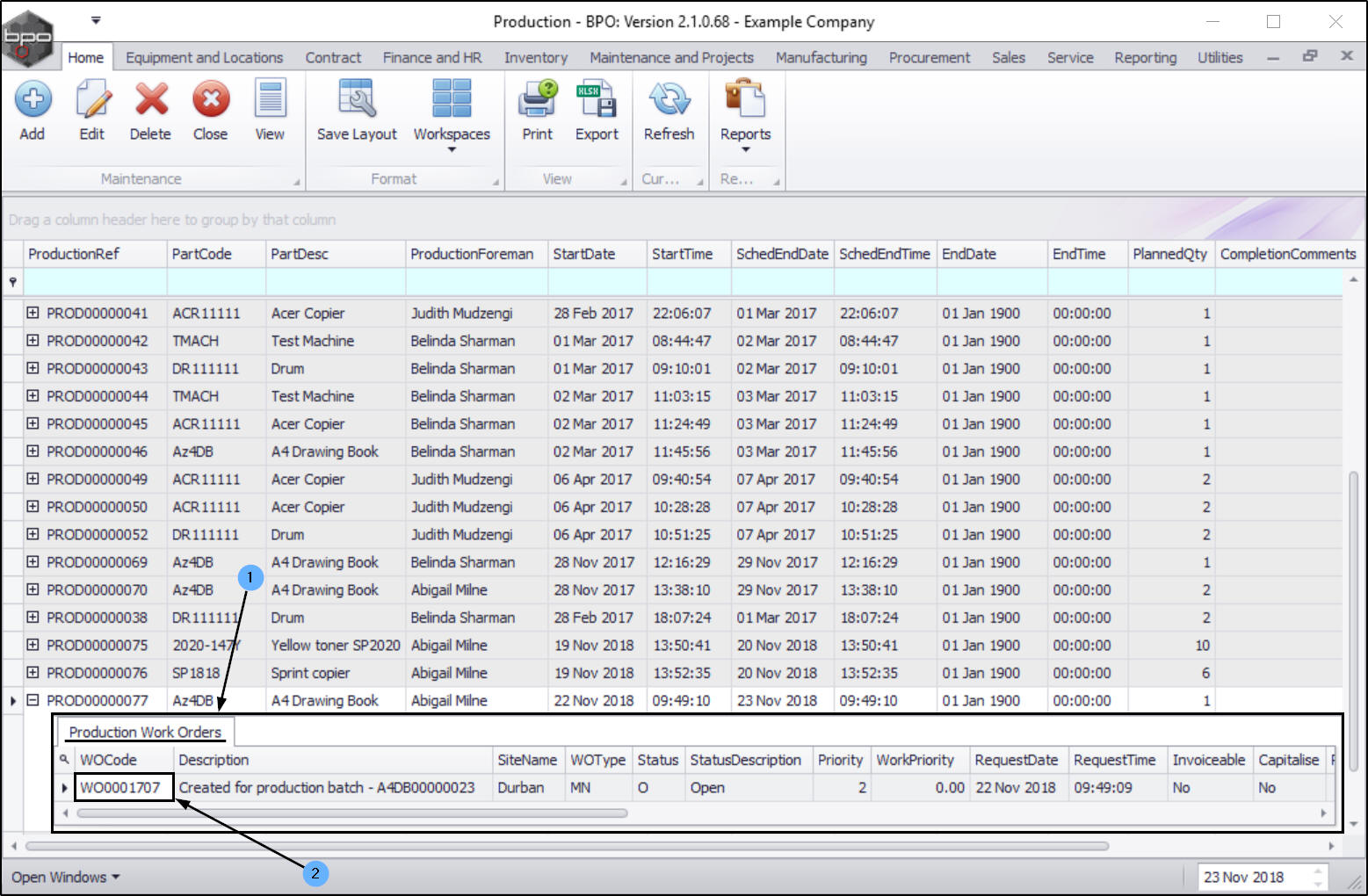The height and width of the screenshot is (896, 1368).
Task: Click the Add record icon
Action: tap(33, 100)
